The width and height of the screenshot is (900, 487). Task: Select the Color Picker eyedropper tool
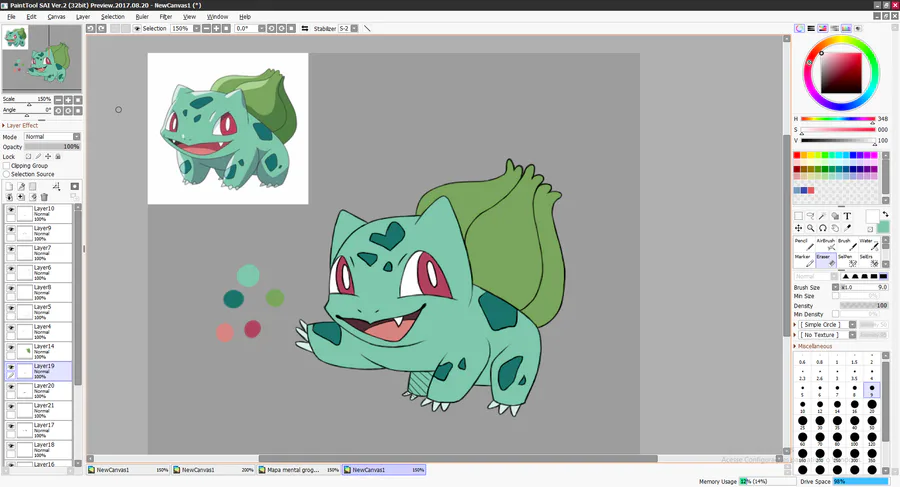[847, 228]
